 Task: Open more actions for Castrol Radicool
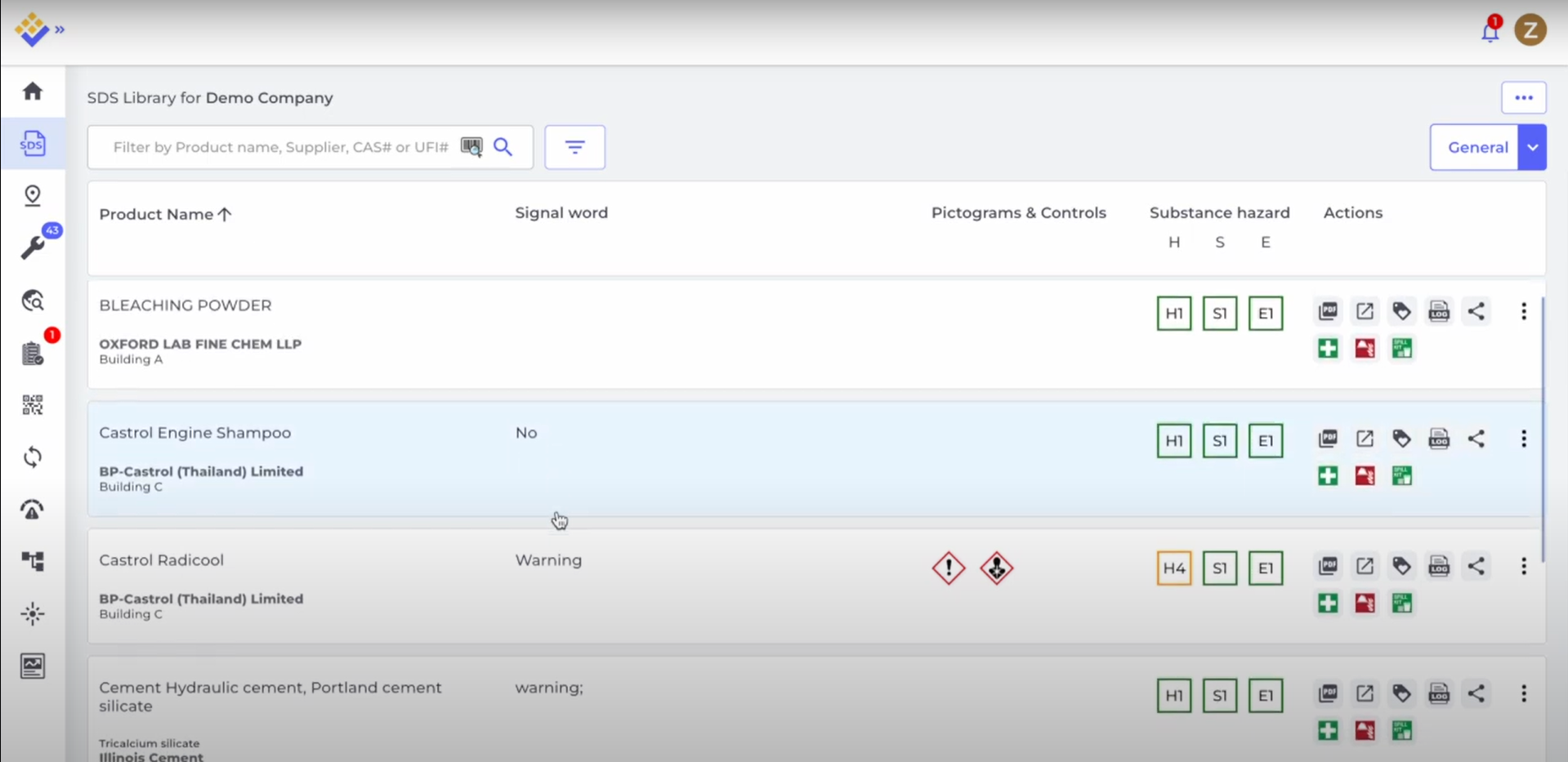(1524, 566)
